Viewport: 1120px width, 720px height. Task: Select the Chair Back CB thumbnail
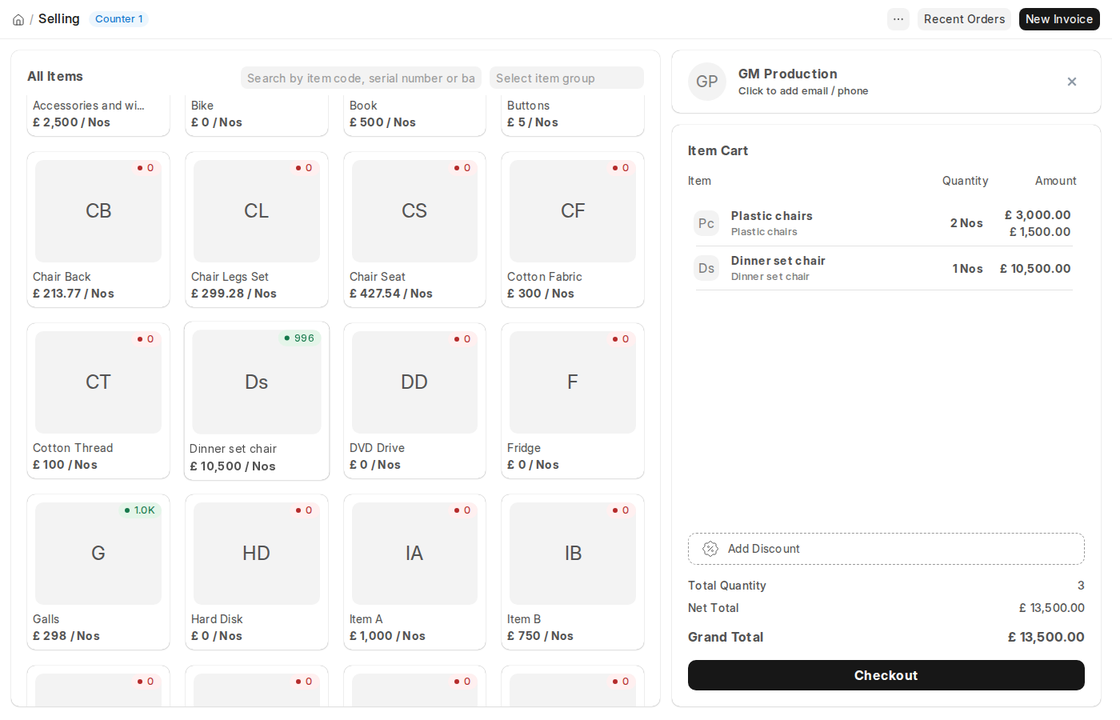click(99, 211)
